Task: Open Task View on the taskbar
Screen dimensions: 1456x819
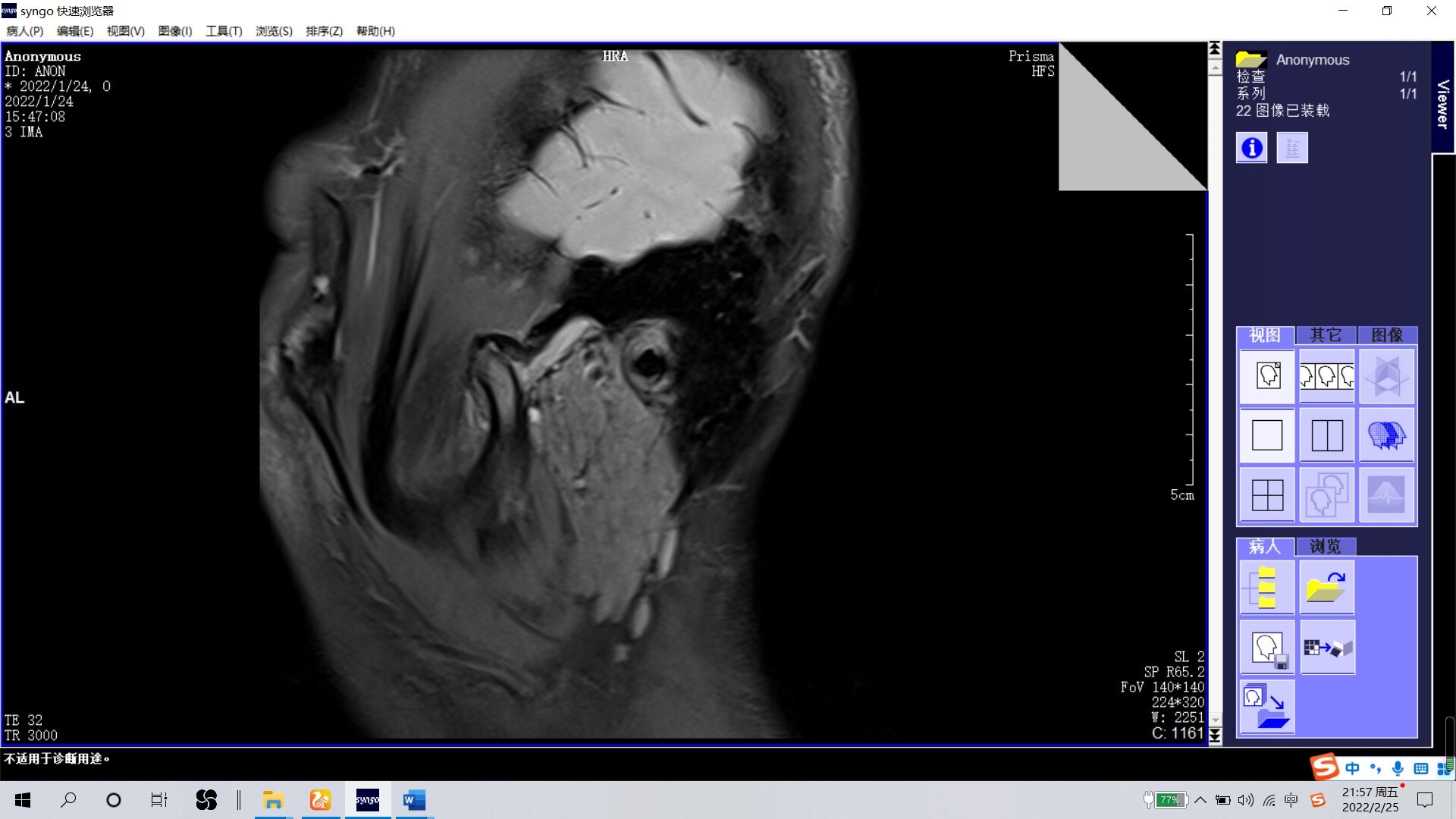Action: [158, 800]
